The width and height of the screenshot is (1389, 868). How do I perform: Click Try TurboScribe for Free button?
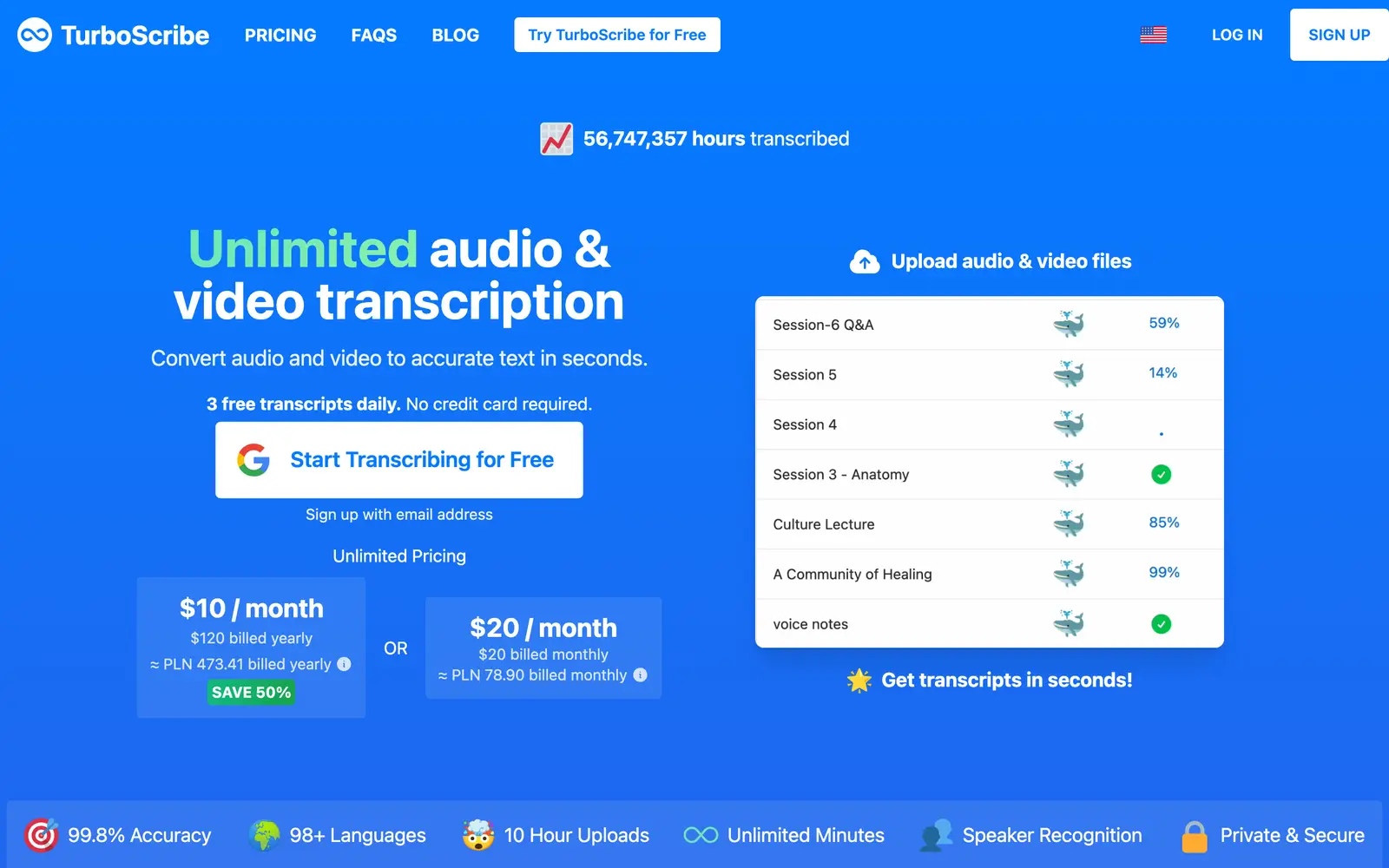point(617,35)
